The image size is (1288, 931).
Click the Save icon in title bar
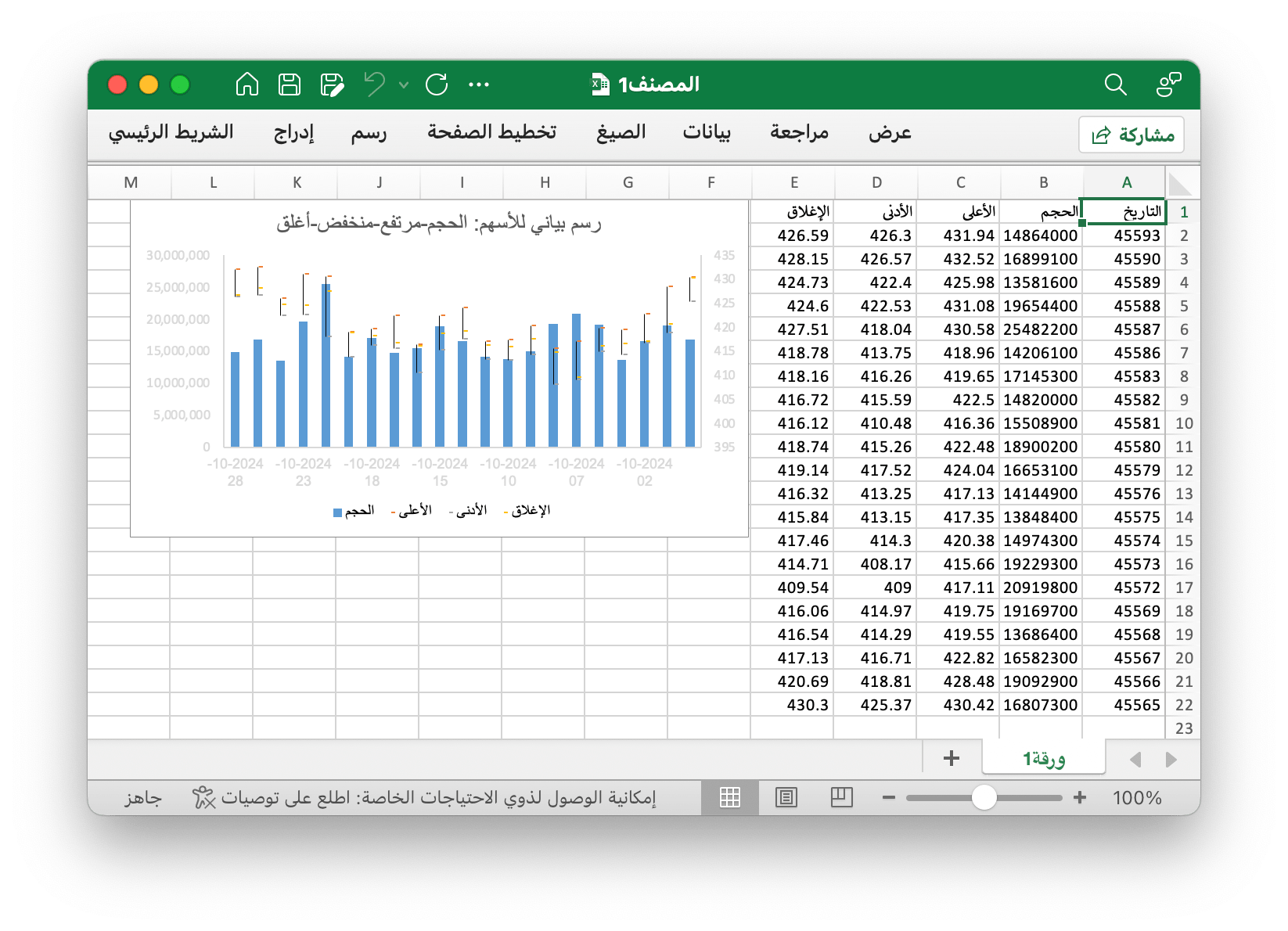pos(290,84)
